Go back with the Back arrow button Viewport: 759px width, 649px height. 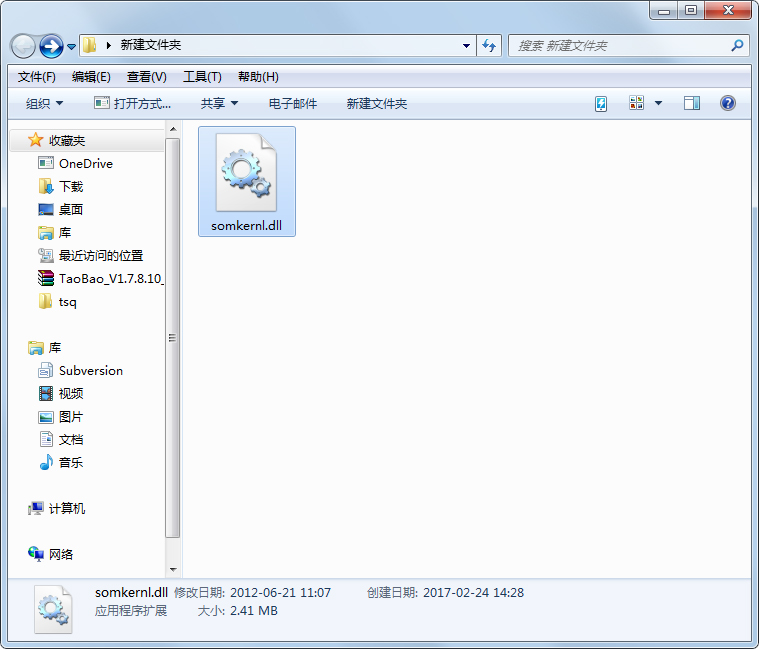coord(23,46)
